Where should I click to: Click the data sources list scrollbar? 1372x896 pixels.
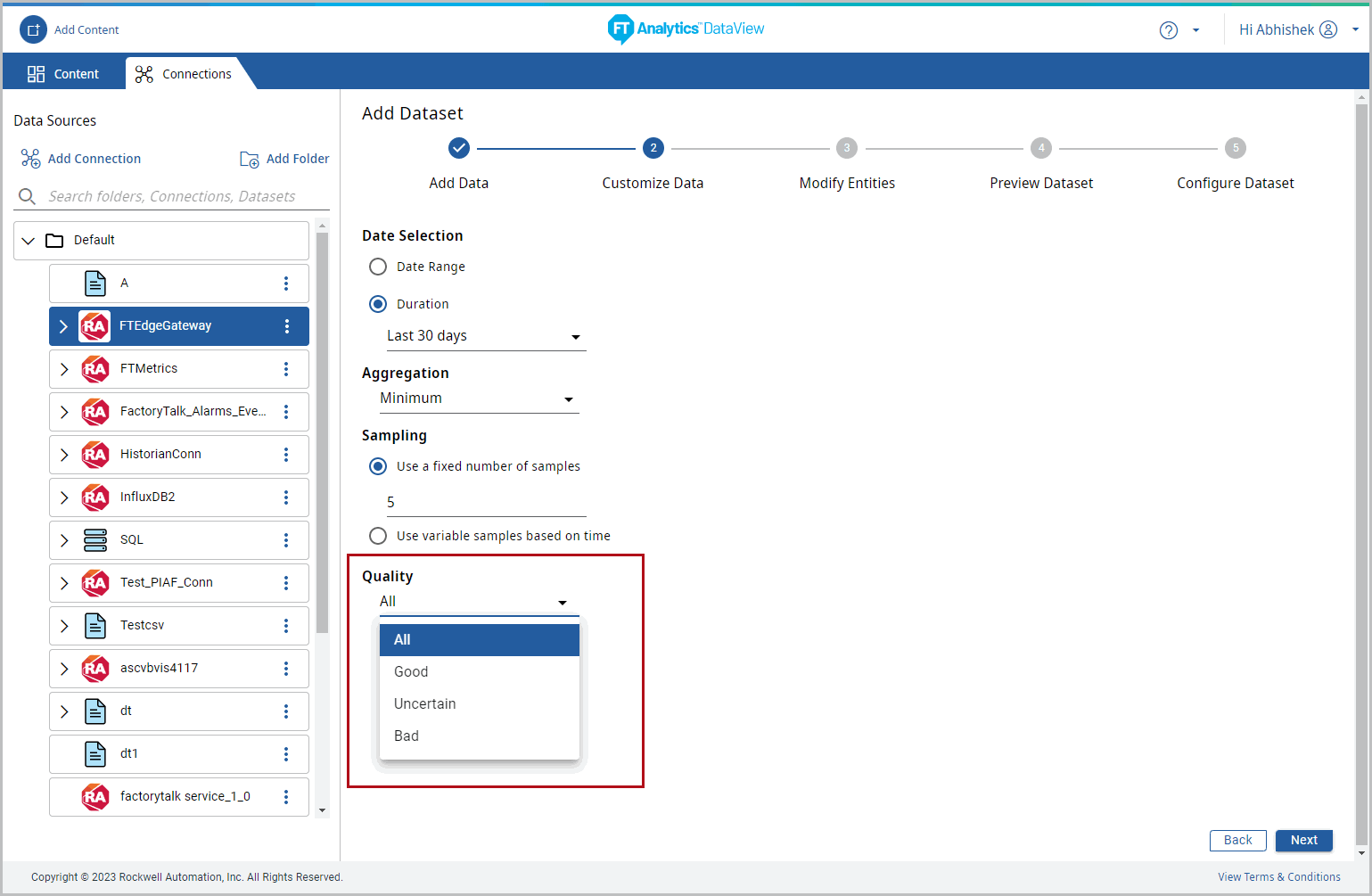[x=322, y=428]
